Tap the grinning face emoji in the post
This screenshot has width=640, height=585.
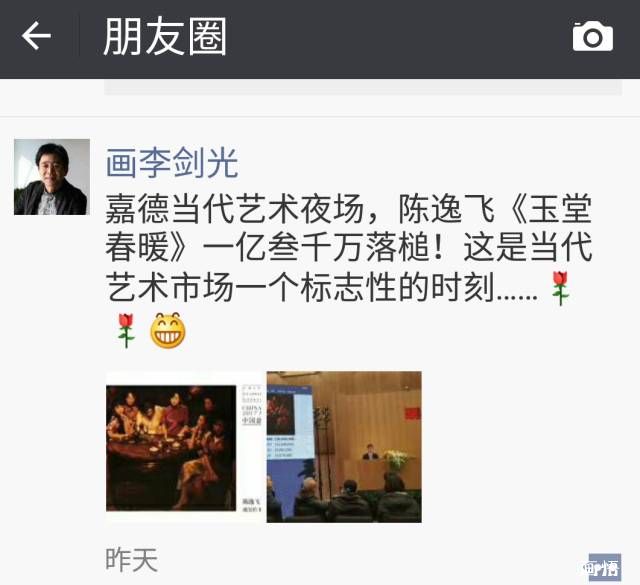point(168,331)
